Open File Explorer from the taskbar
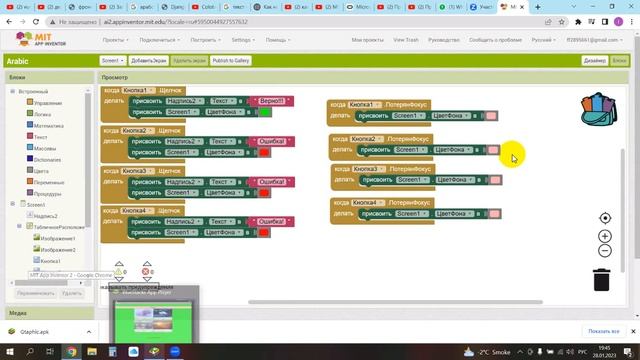Viewport: 640px width, 360px height. [92, 351]
